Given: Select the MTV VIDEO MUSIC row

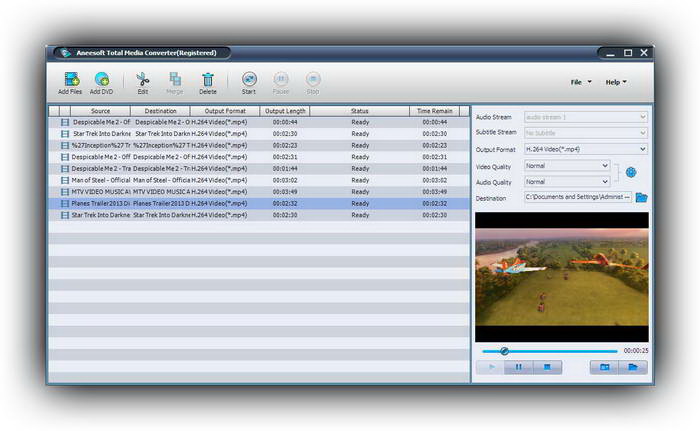Looking at the screenshot, I should (x=259, y=192).
